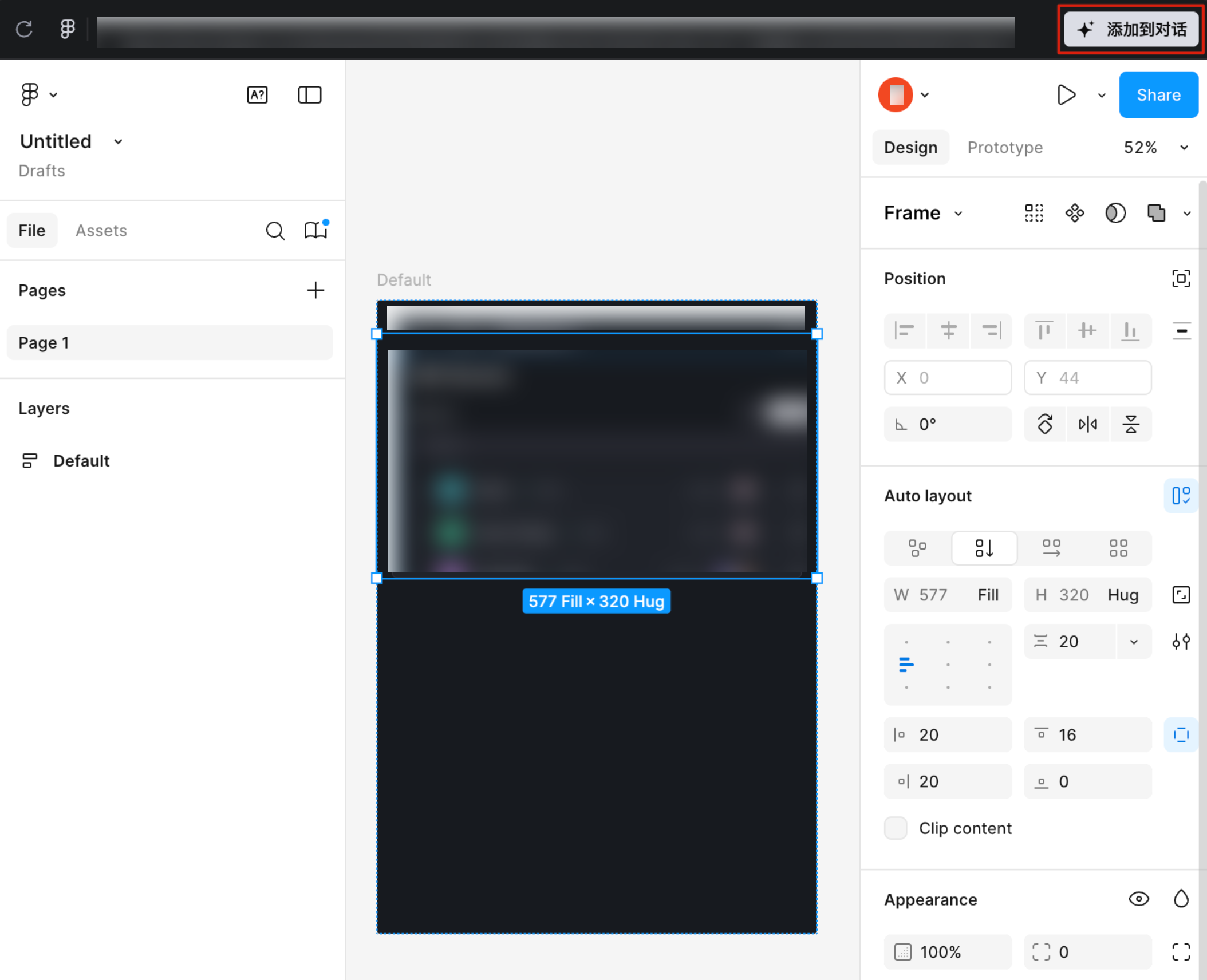
Task: Expand the Frame type dropdown
Action: (958, 214)
